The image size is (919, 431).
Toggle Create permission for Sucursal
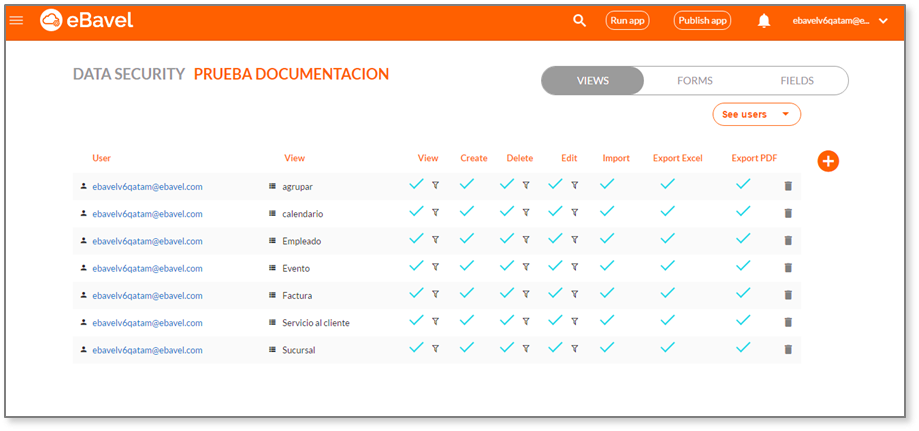pos(467,347)
